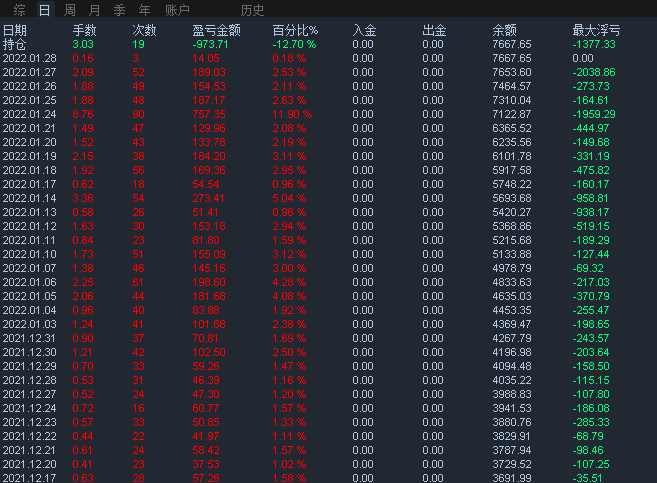Screen dimensions: 657x483
Task: Select the 2021.12.31 date row
Action: pyautogui.click(x=29, y=338)
